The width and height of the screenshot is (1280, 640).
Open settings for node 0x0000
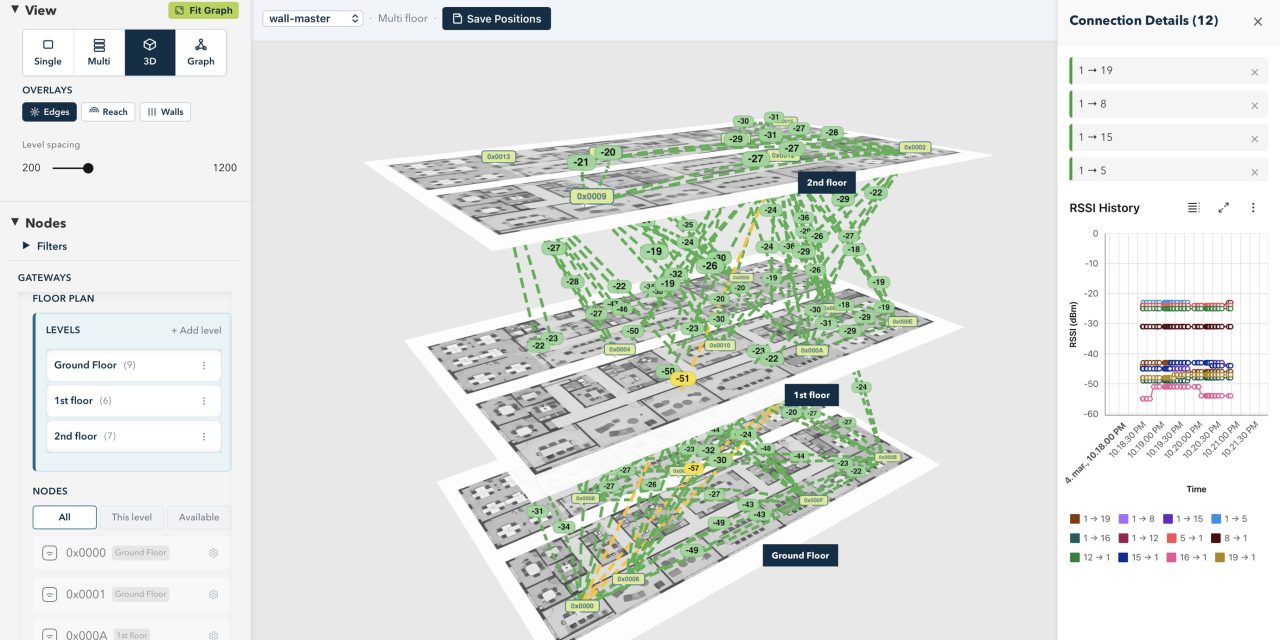coord(212,552)
